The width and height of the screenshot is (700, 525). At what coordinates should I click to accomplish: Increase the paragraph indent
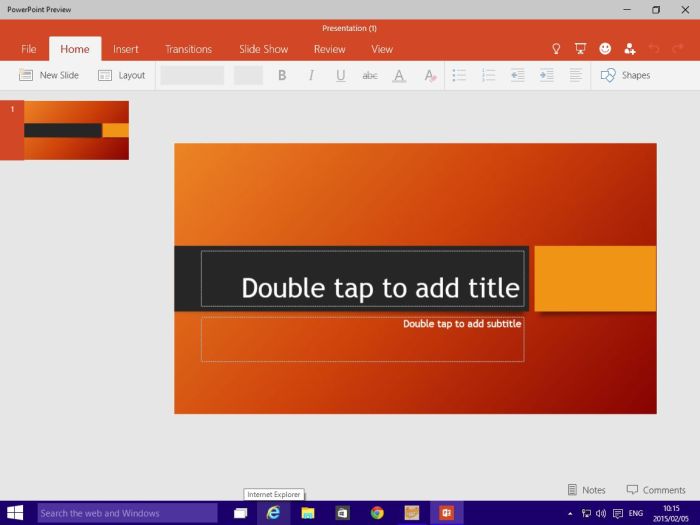[x=546, y=75]
